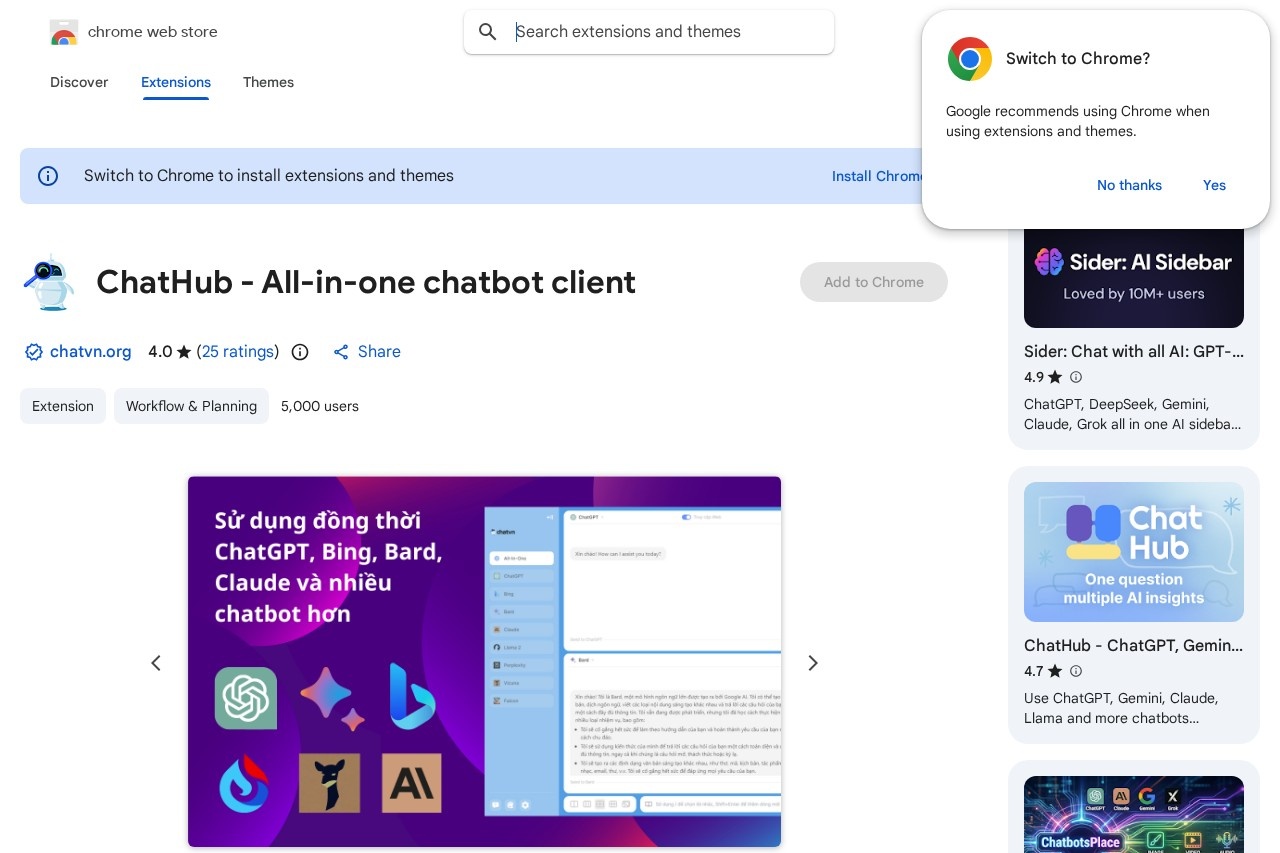Click the Share icon
Image resolution: width=1280 pixels, height=853 pixels.
pos(341,352)
